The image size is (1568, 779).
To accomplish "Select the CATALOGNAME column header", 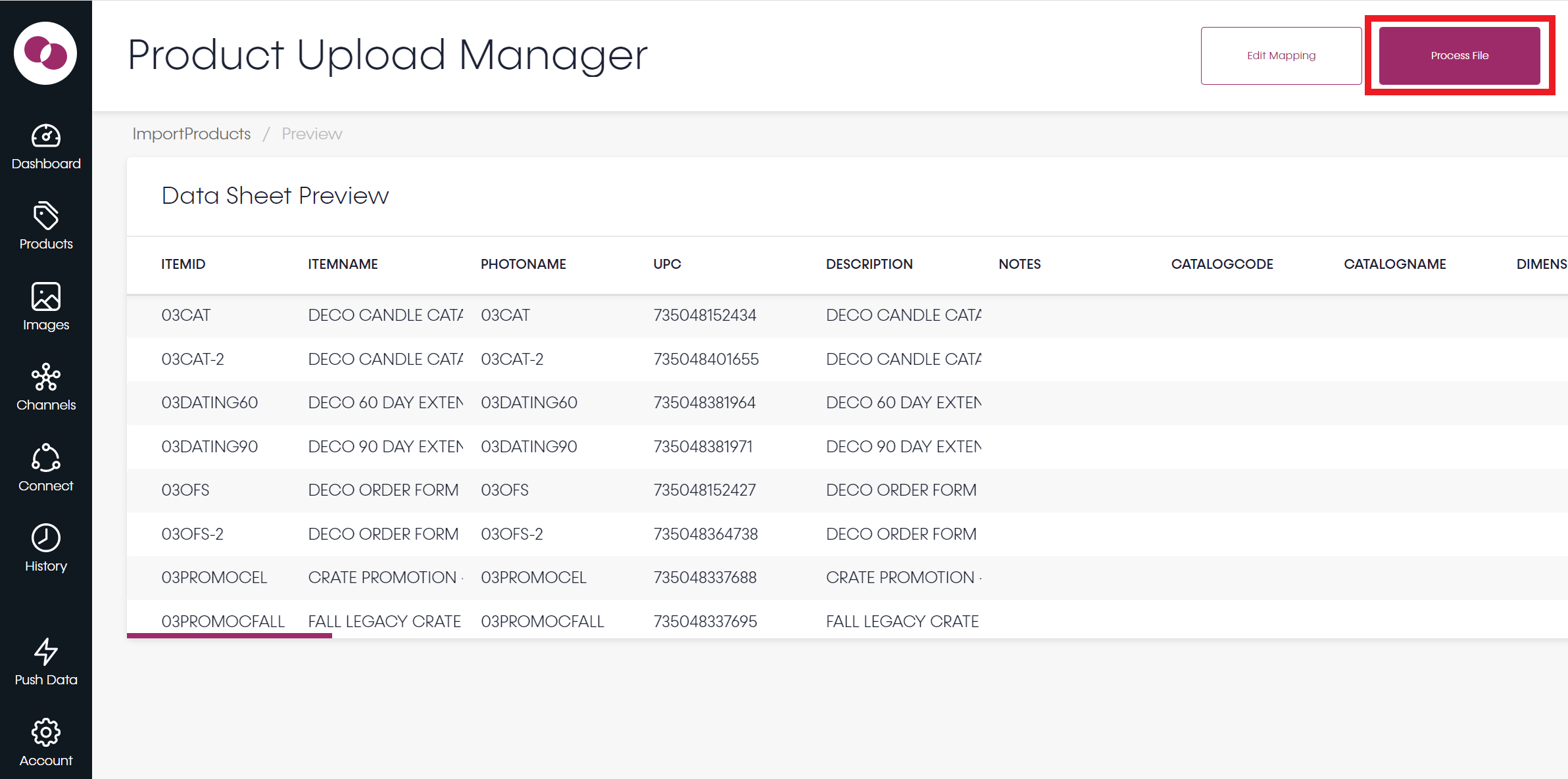I will (1395, 264).
